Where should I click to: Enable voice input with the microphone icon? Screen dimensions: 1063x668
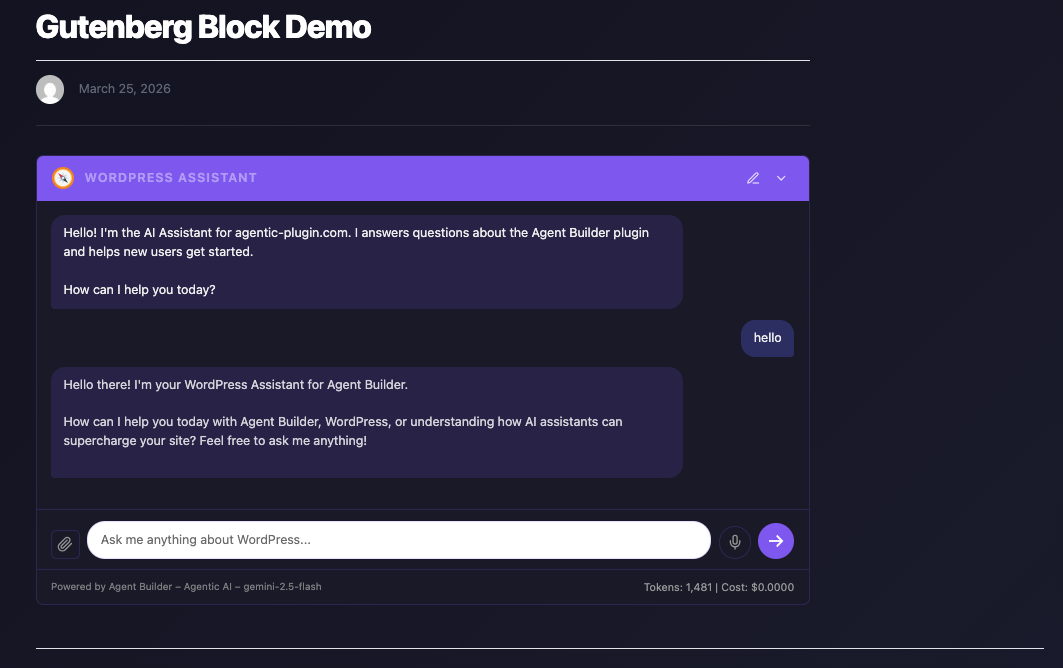click(735, 541)
